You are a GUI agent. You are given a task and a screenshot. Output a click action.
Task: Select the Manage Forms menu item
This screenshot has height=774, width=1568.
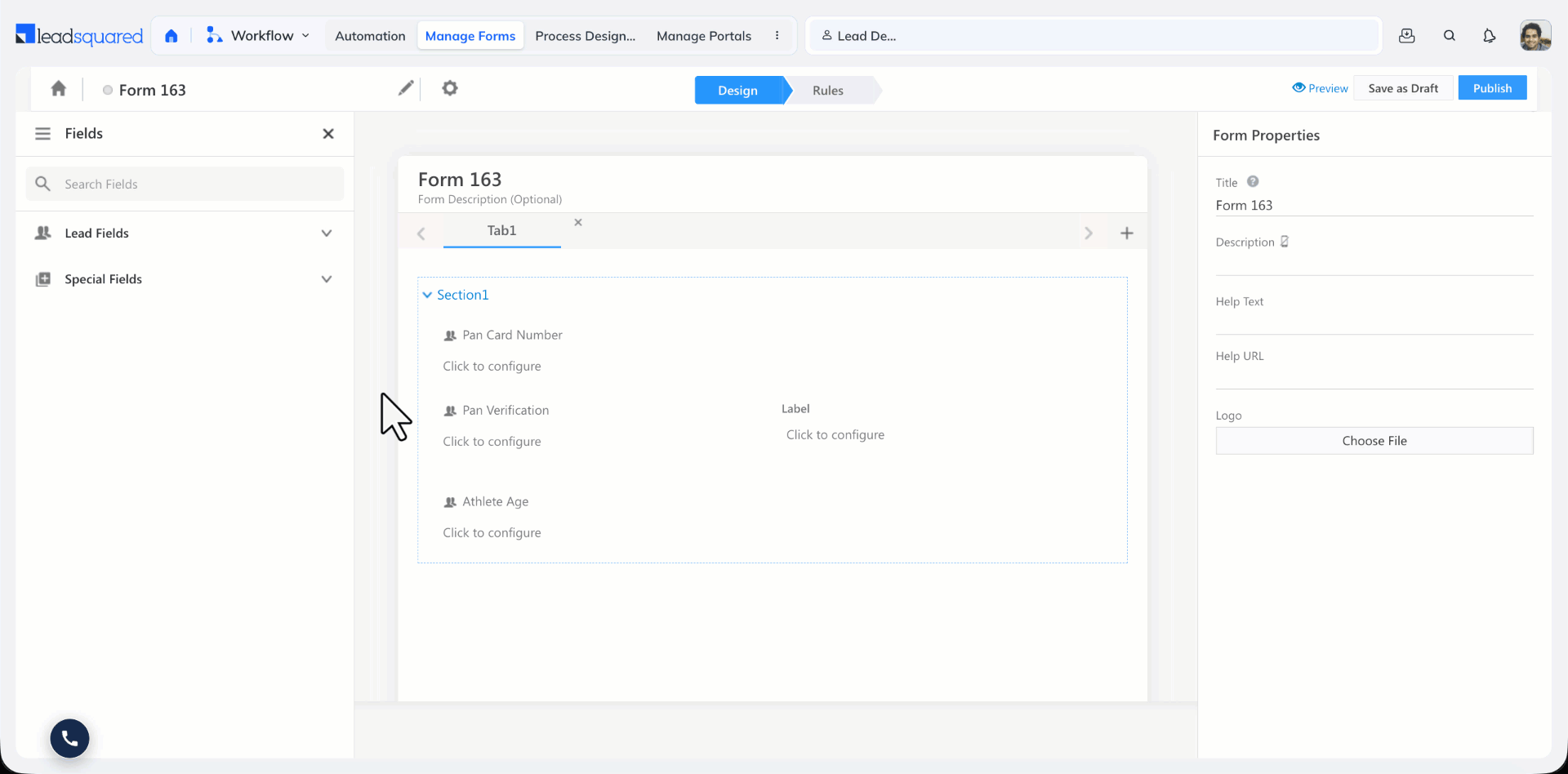(470, 36)
